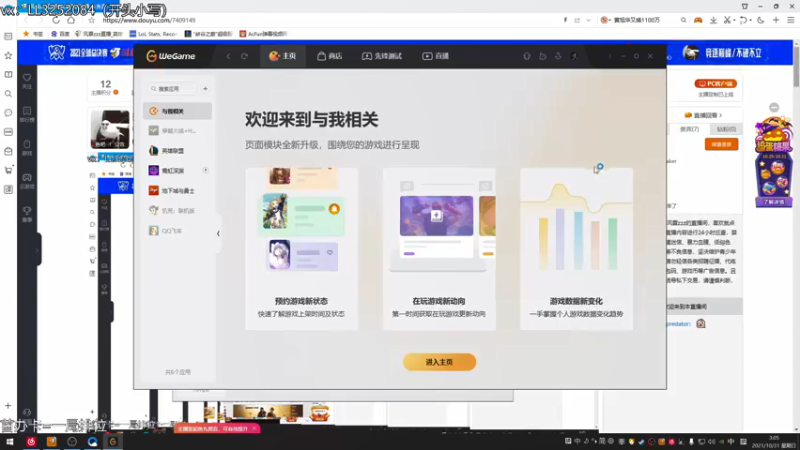The height and width of the screenshot is (450, 800).
Task: Click the WeGame logo
Action: (x=171, y=56)
